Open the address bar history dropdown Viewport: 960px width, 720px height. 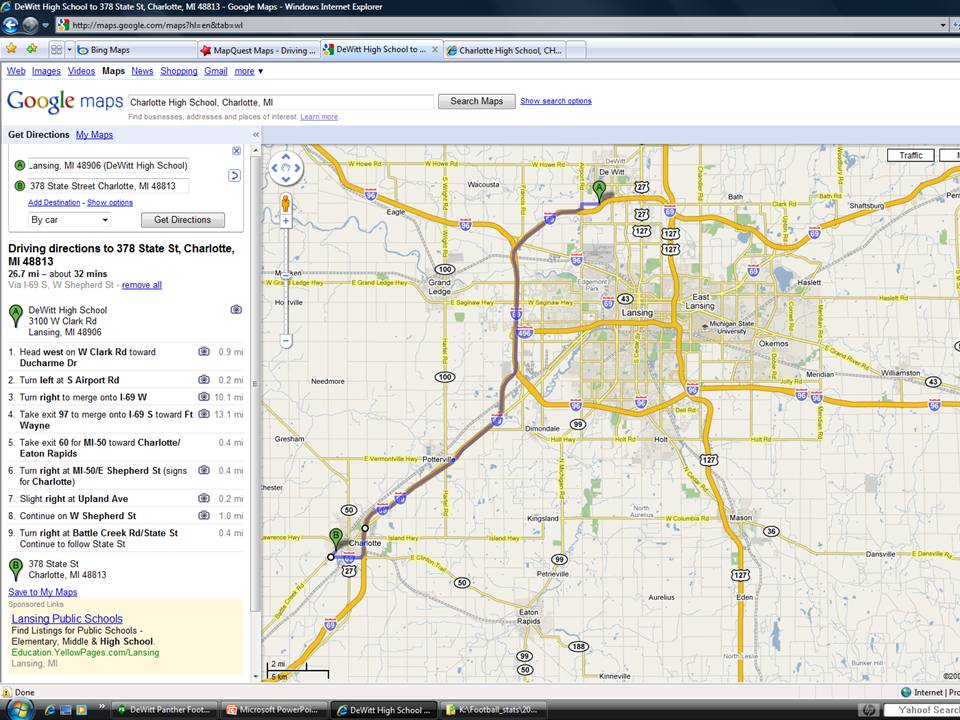coord(943,25)
